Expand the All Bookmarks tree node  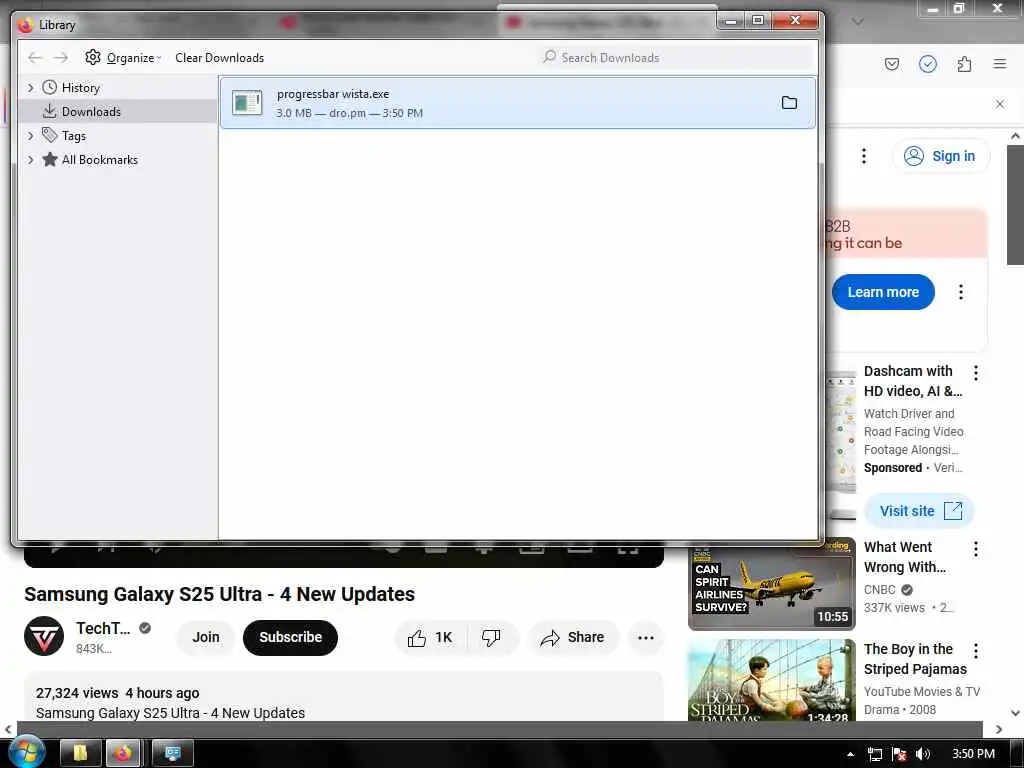[x=30, y=160]
